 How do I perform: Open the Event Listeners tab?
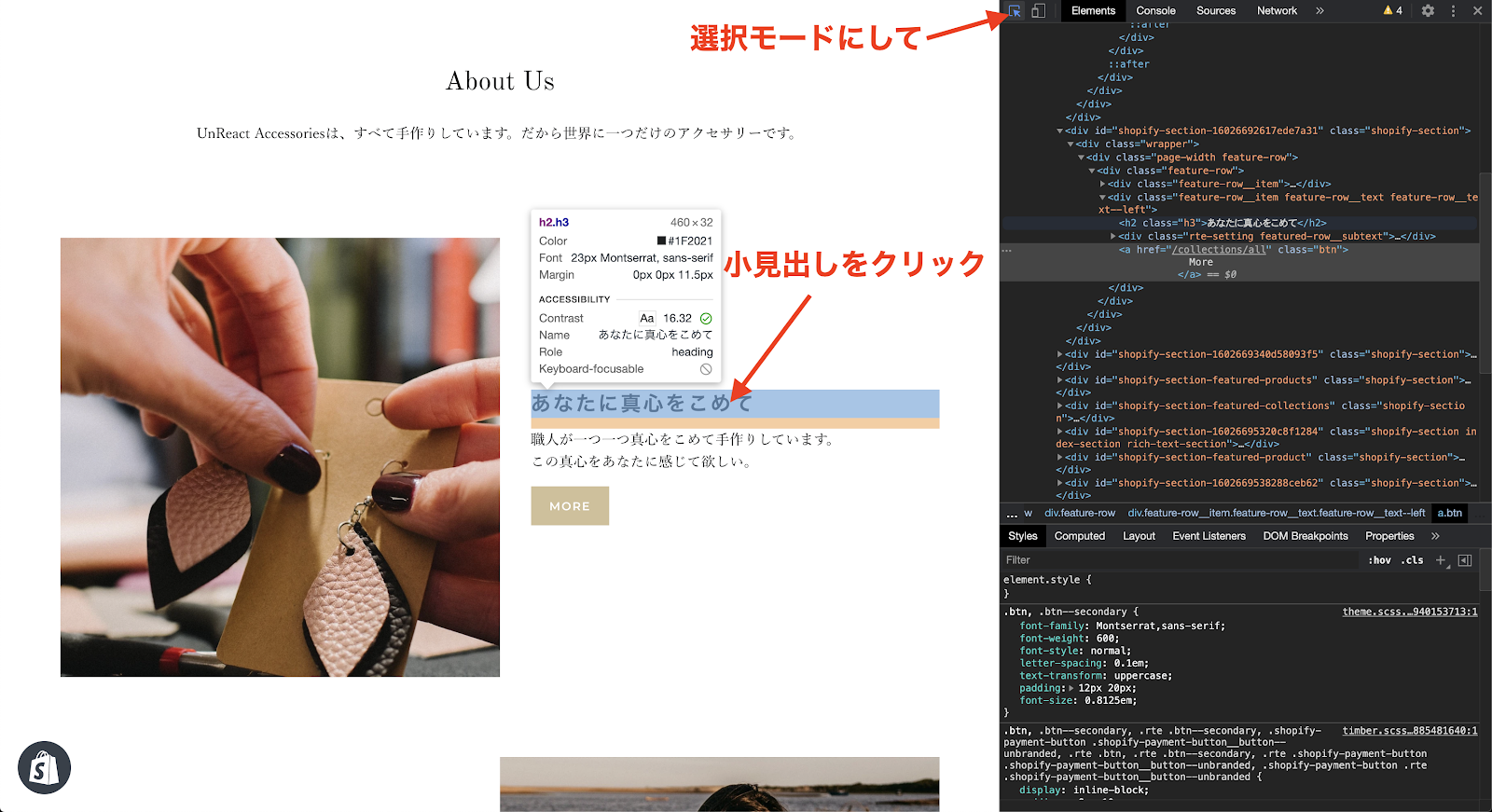click(x=1209, y=536)
